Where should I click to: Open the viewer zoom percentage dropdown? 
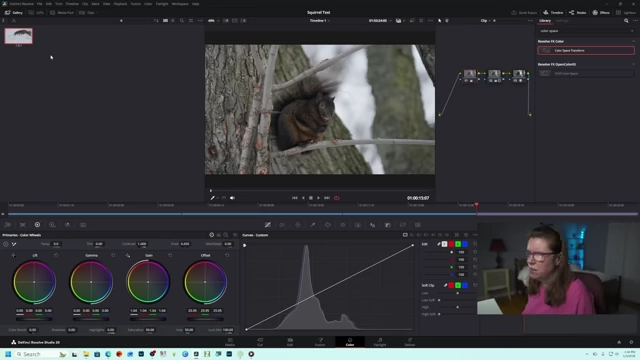[x=213, y=20]
